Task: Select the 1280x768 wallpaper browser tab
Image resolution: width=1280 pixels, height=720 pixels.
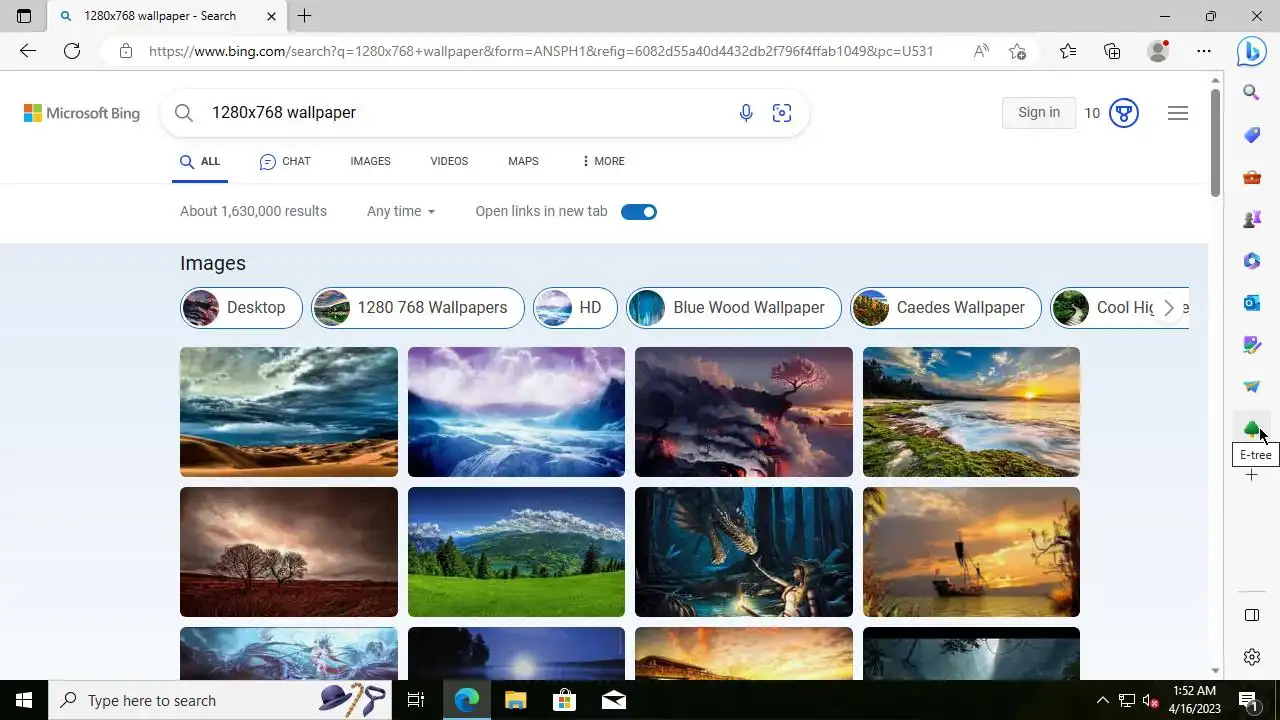Action: [x=167, y=16]
